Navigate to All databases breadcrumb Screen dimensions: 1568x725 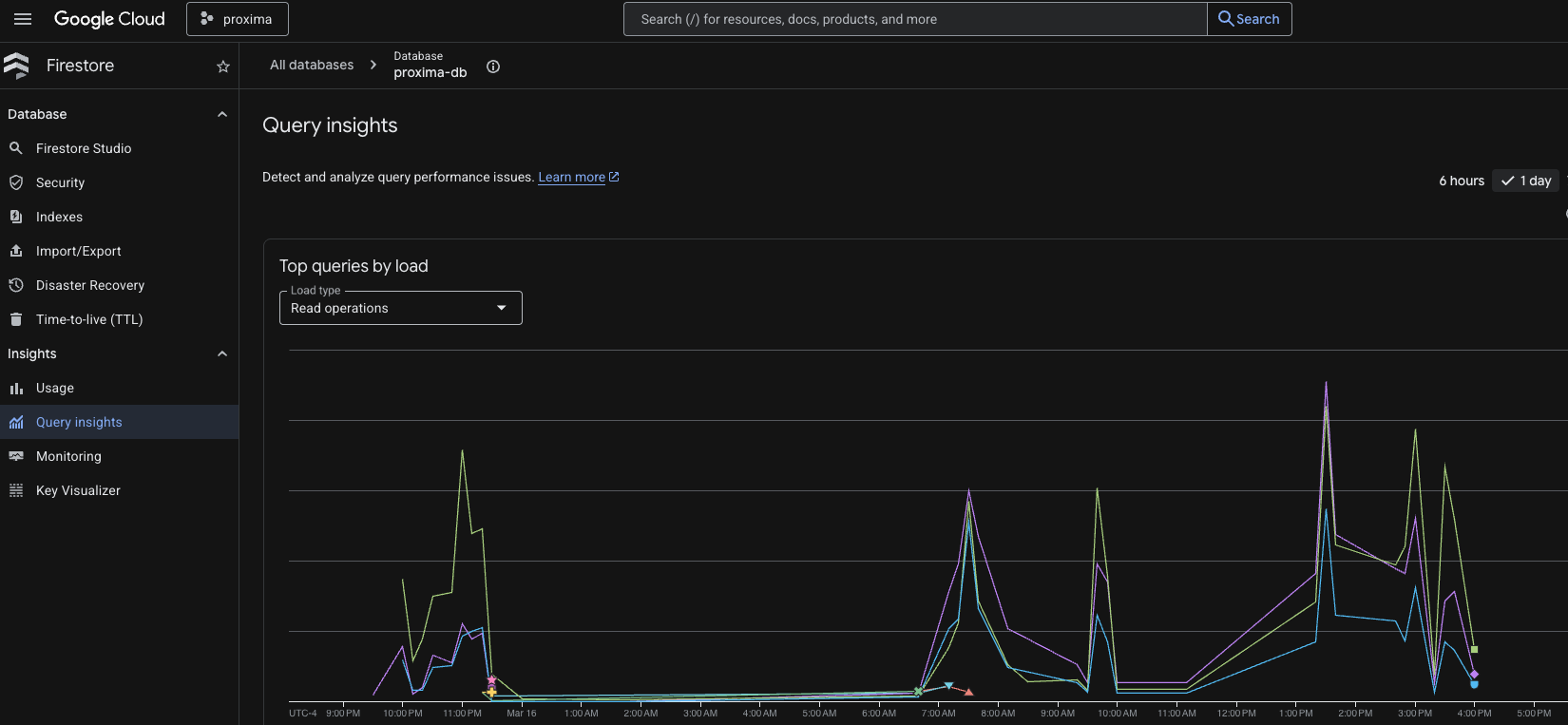(312, 65)
